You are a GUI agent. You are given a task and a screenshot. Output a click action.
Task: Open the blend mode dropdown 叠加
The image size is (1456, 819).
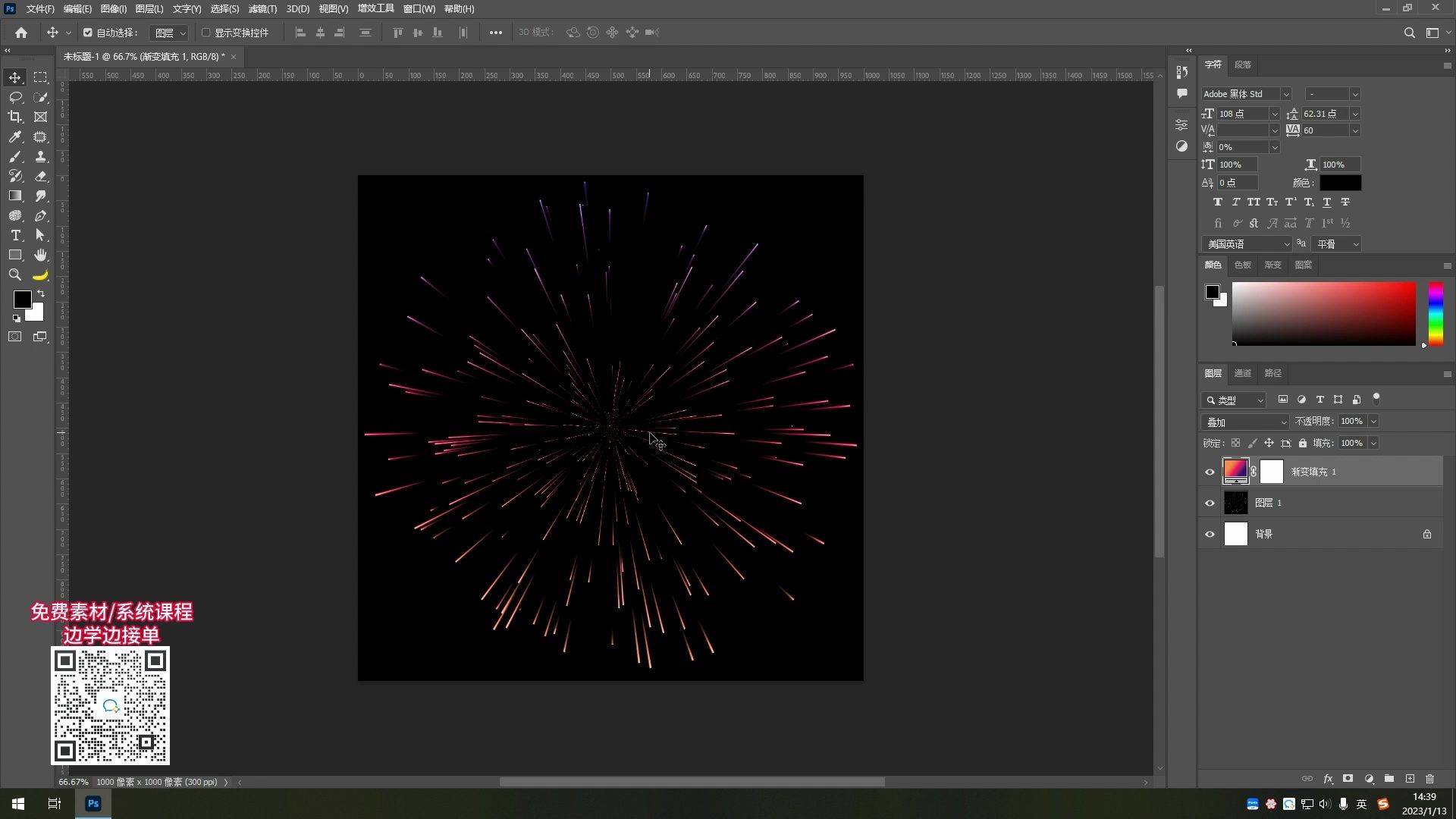1245,422
